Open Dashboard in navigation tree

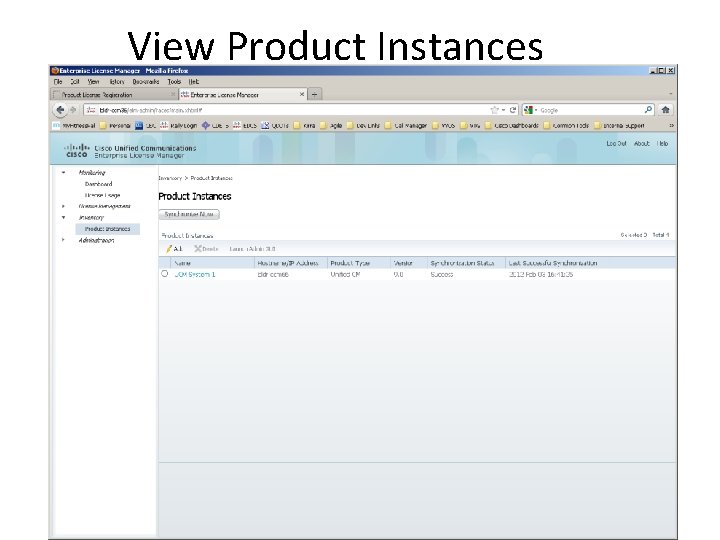point(98,184)
